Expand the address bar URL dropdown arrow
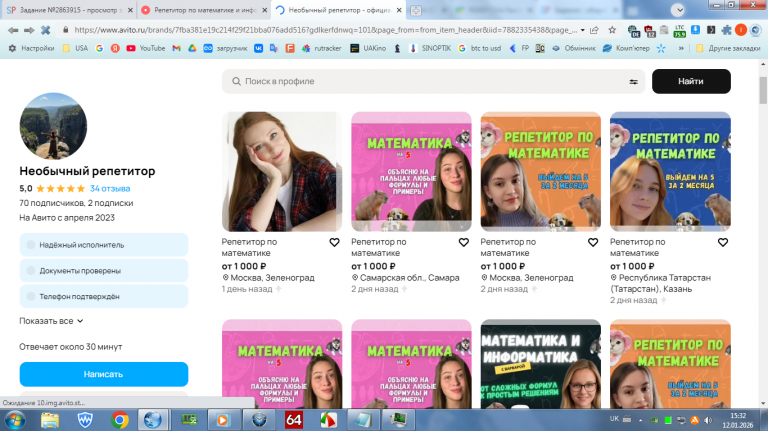The width and height of the screenshot is (768, 431). (x=582, y=30)
